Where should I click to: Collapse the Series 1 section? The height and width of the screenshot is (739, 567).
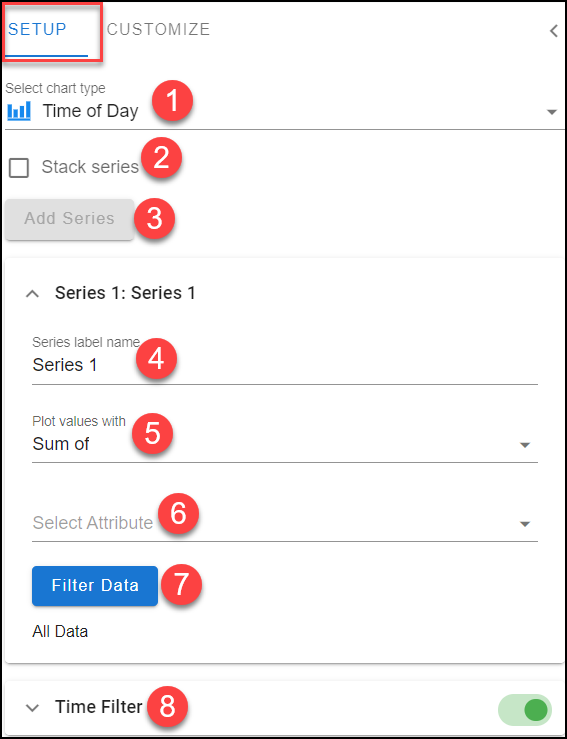32,294
